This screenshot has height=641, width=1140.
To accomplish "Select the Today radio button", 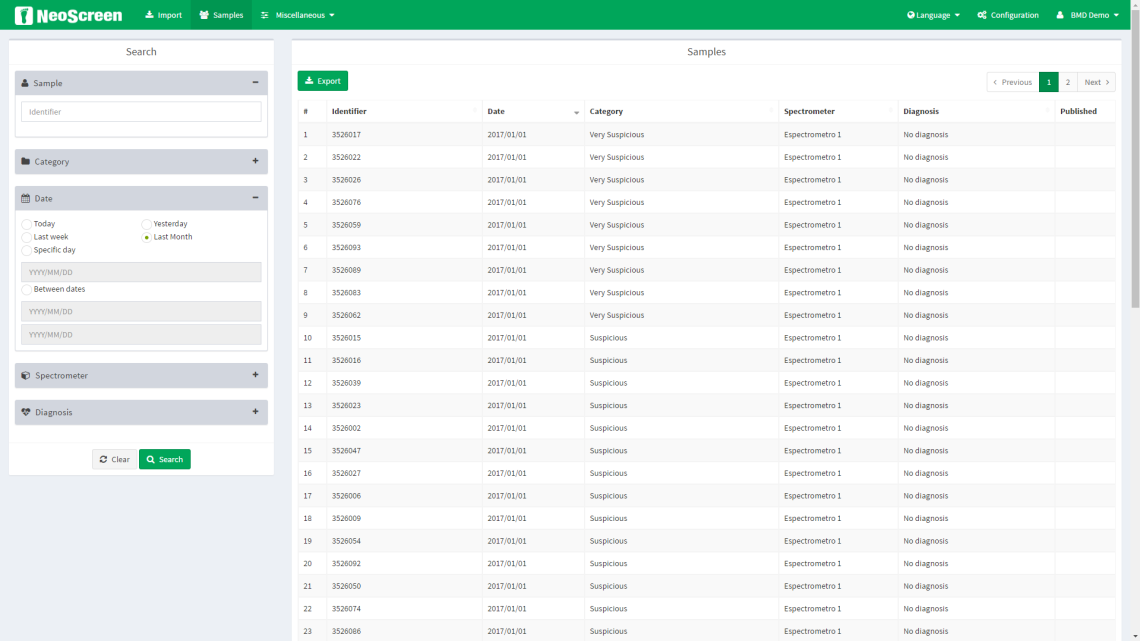I will click(27, 225).
